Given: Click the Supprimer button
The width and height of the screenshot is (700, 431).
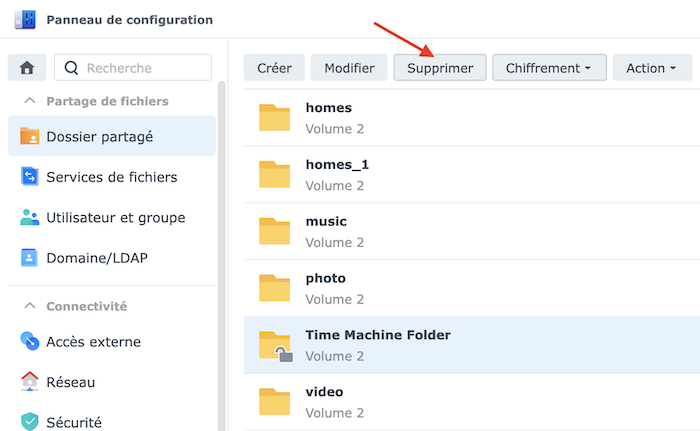Looking at the screenshot, I should pos(440,68).
